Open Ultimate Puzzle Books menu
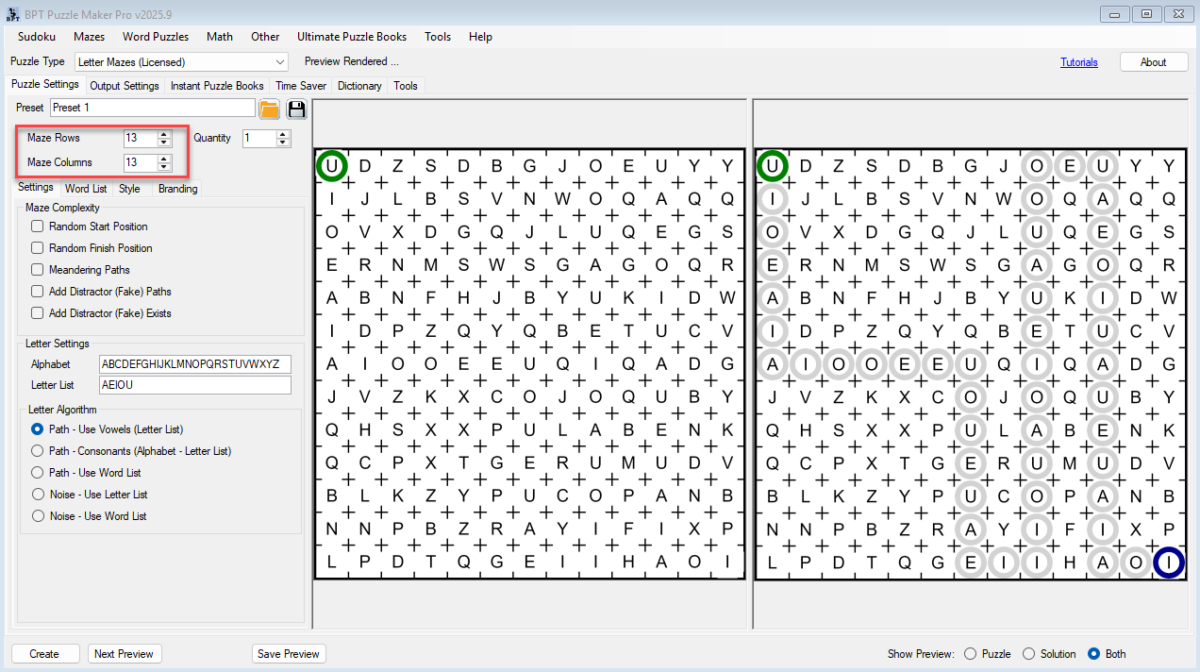The width and height of the screenshot is (1200, 672). (x=352, y=36)
